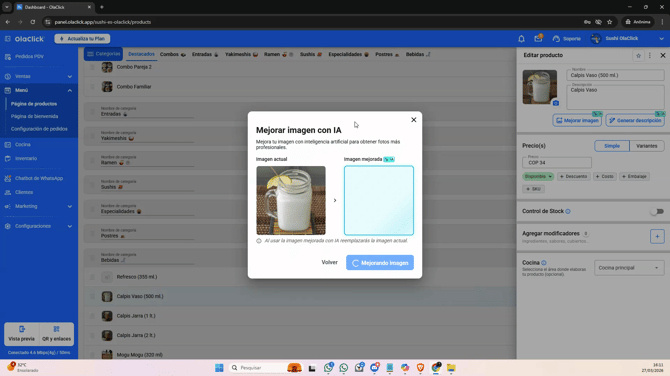Click the Clientes sidebar icon
The width and height of the screenshot is (670, 376).
[8, 192]
